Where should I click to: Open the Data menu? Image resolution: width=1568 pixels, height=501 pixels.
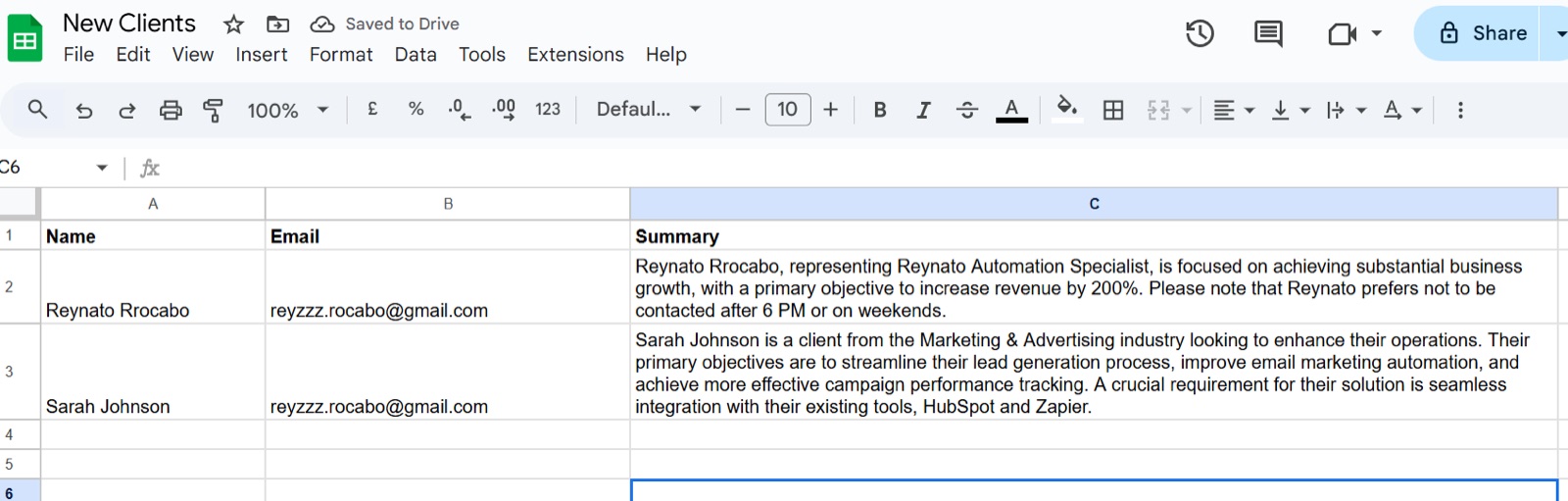416,55
